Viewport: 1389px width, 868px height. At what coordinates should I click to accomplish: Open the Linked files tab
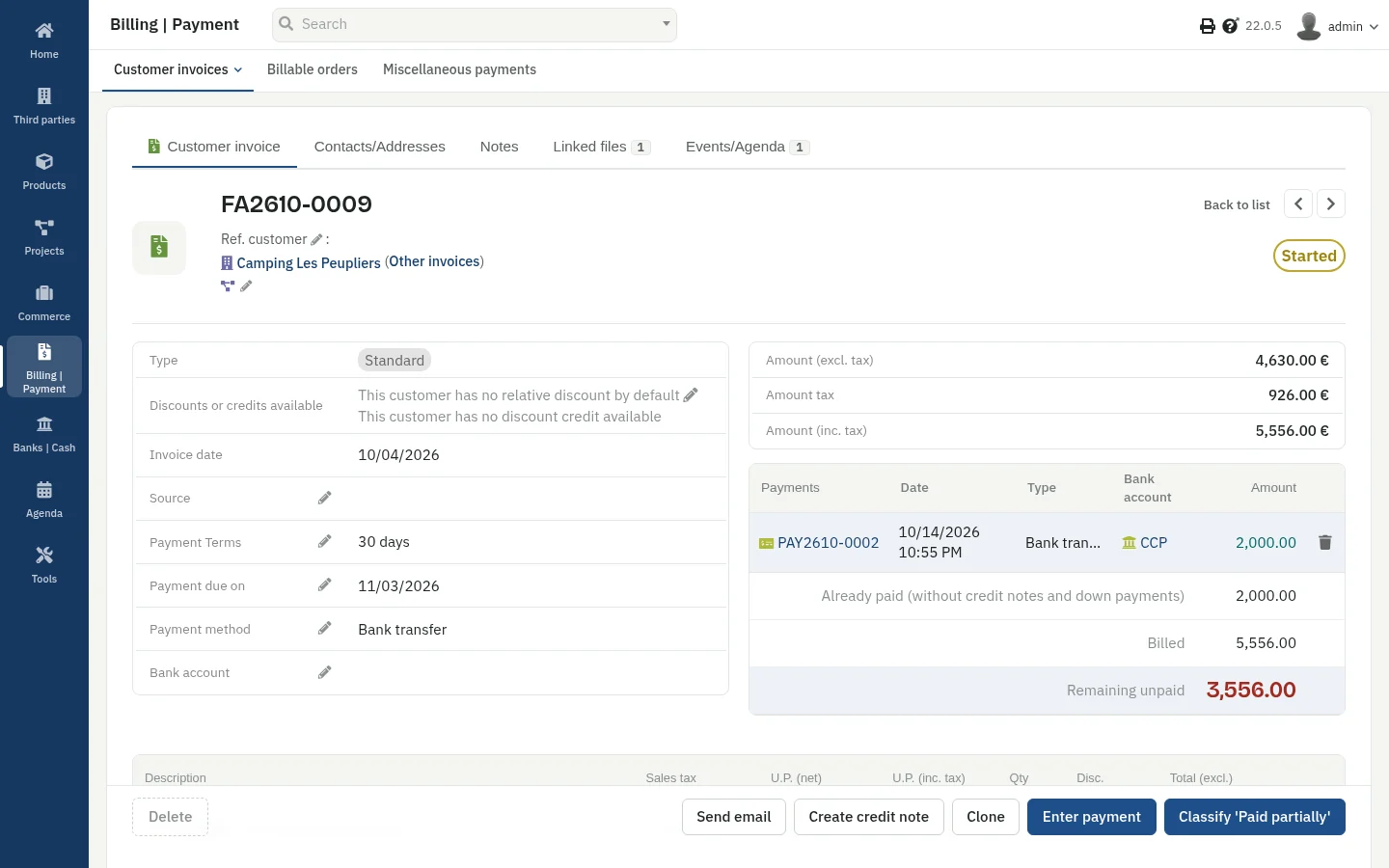(x=602, y=147)
